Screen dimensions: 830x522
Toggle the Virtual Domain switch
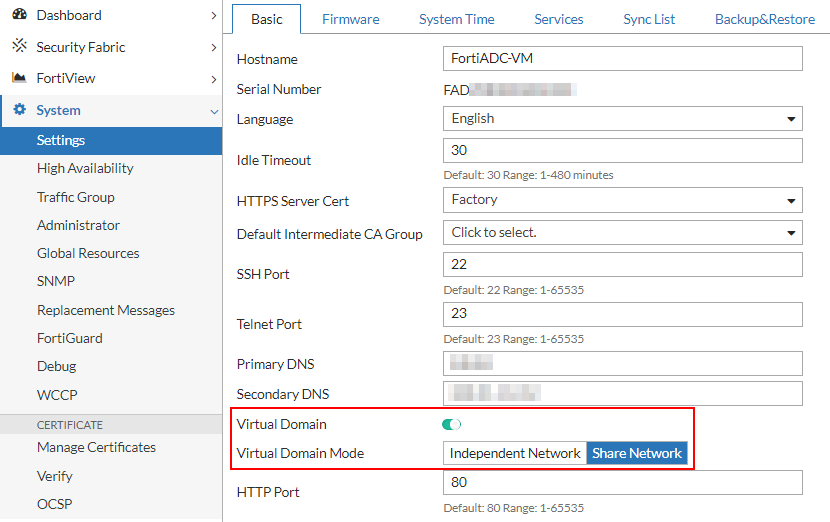(452, 425)
